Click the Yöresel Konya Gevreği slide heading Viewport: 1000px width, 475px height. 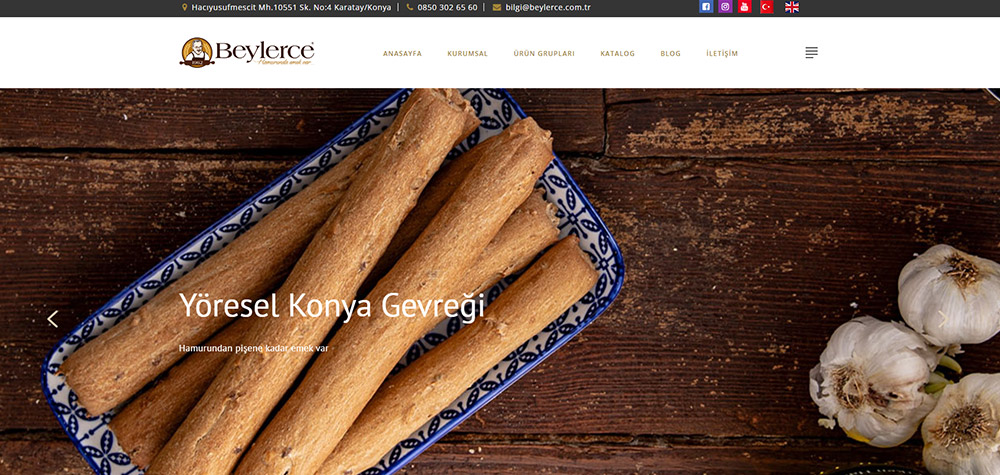pyautogui.click(x=332, y=305)
